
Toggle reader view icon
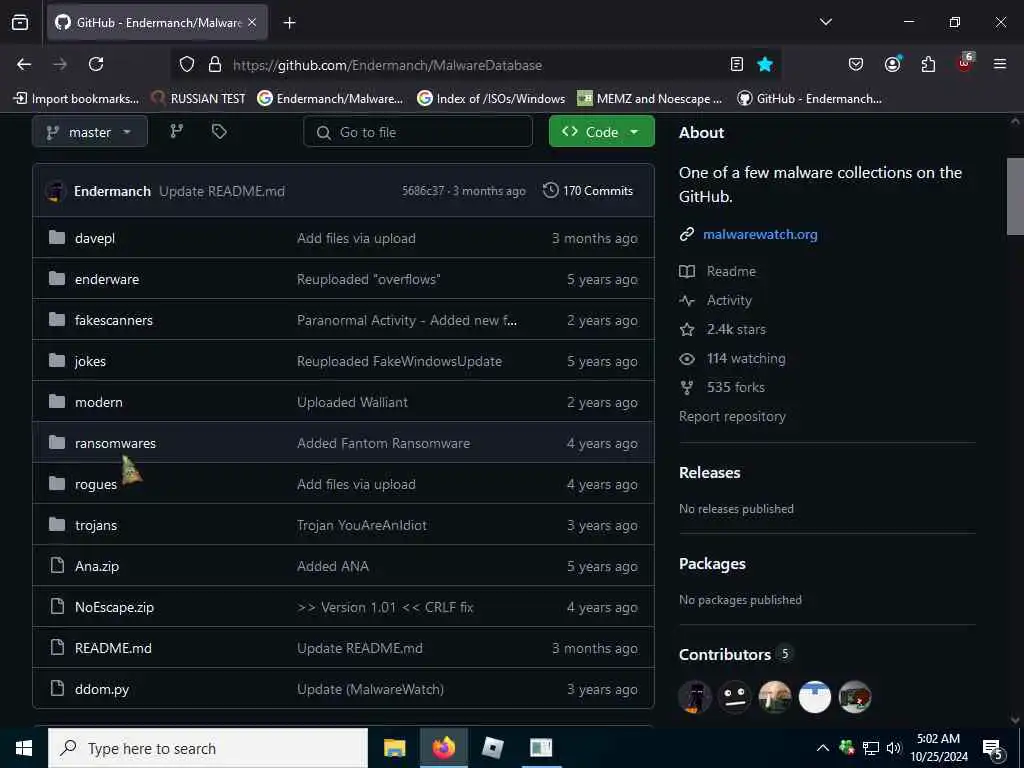point(737,64)
